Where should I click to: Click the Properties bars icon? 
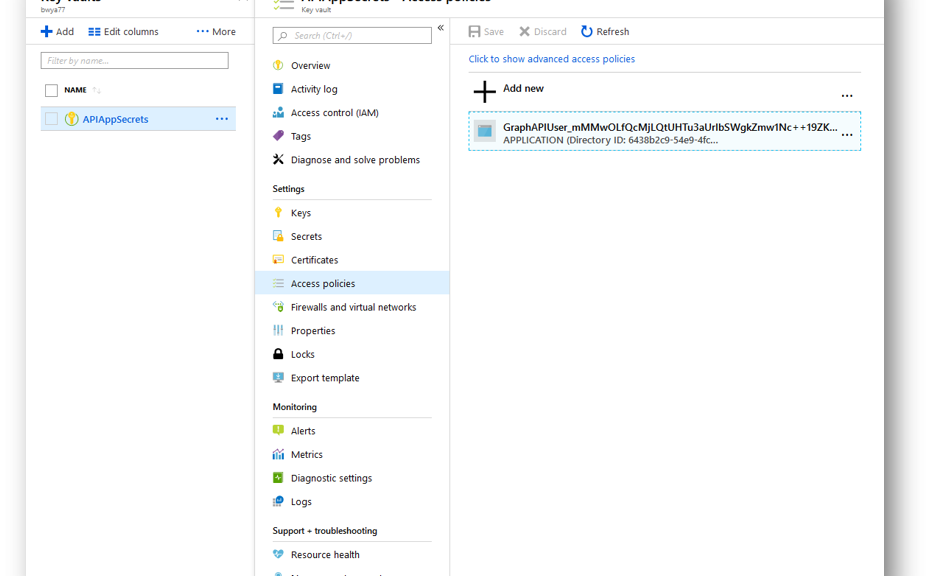(x=278, y=330)
